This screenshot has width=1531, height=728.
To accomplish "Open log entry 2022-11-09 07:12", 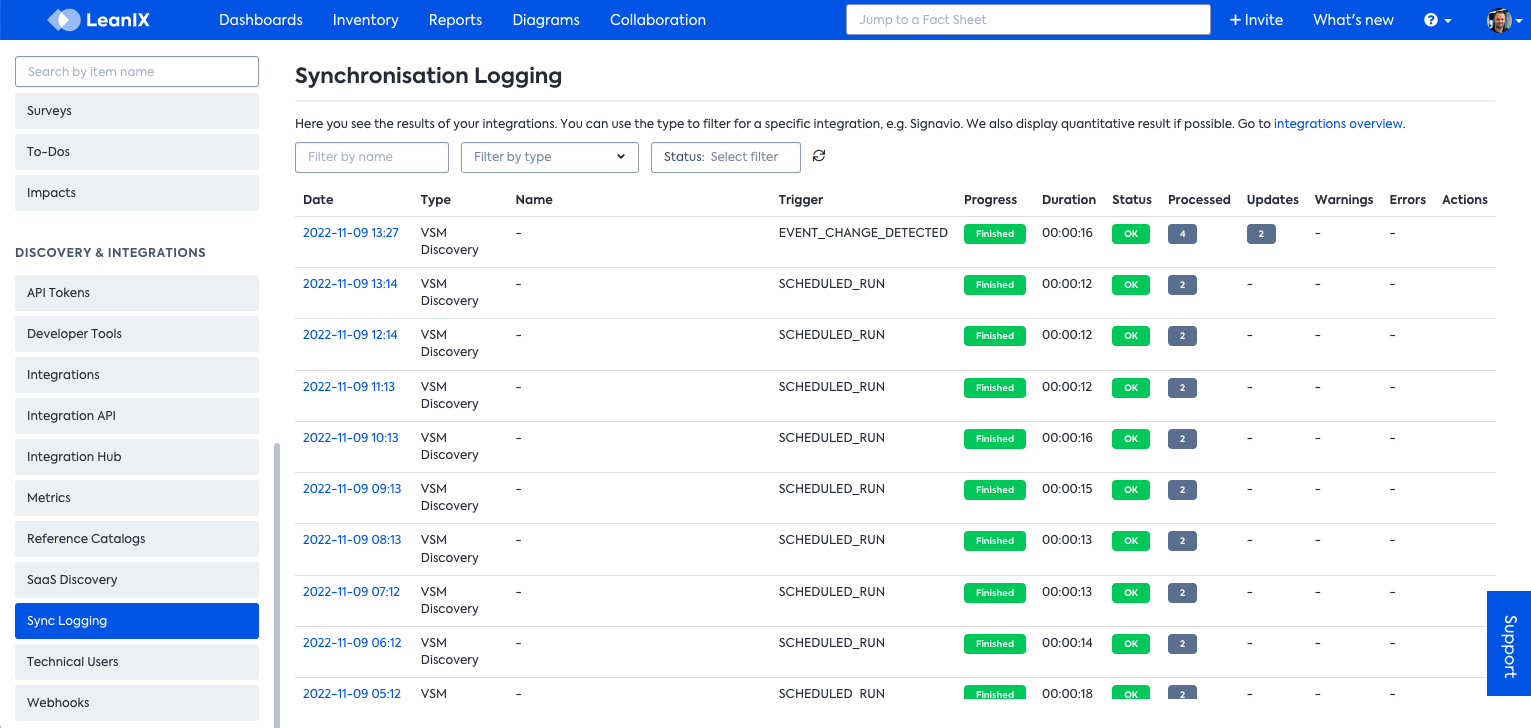I will [351, 592].
